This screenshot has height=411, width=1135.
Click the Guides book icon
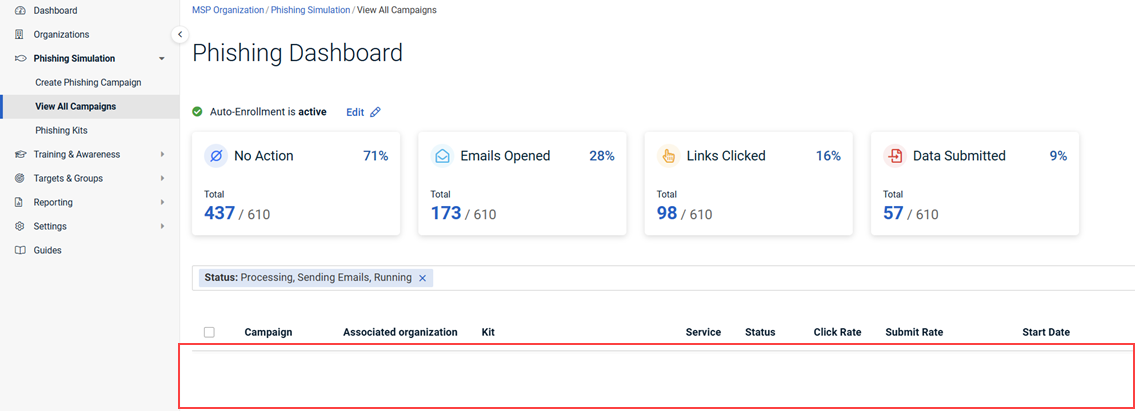click(x=21, y=250)
